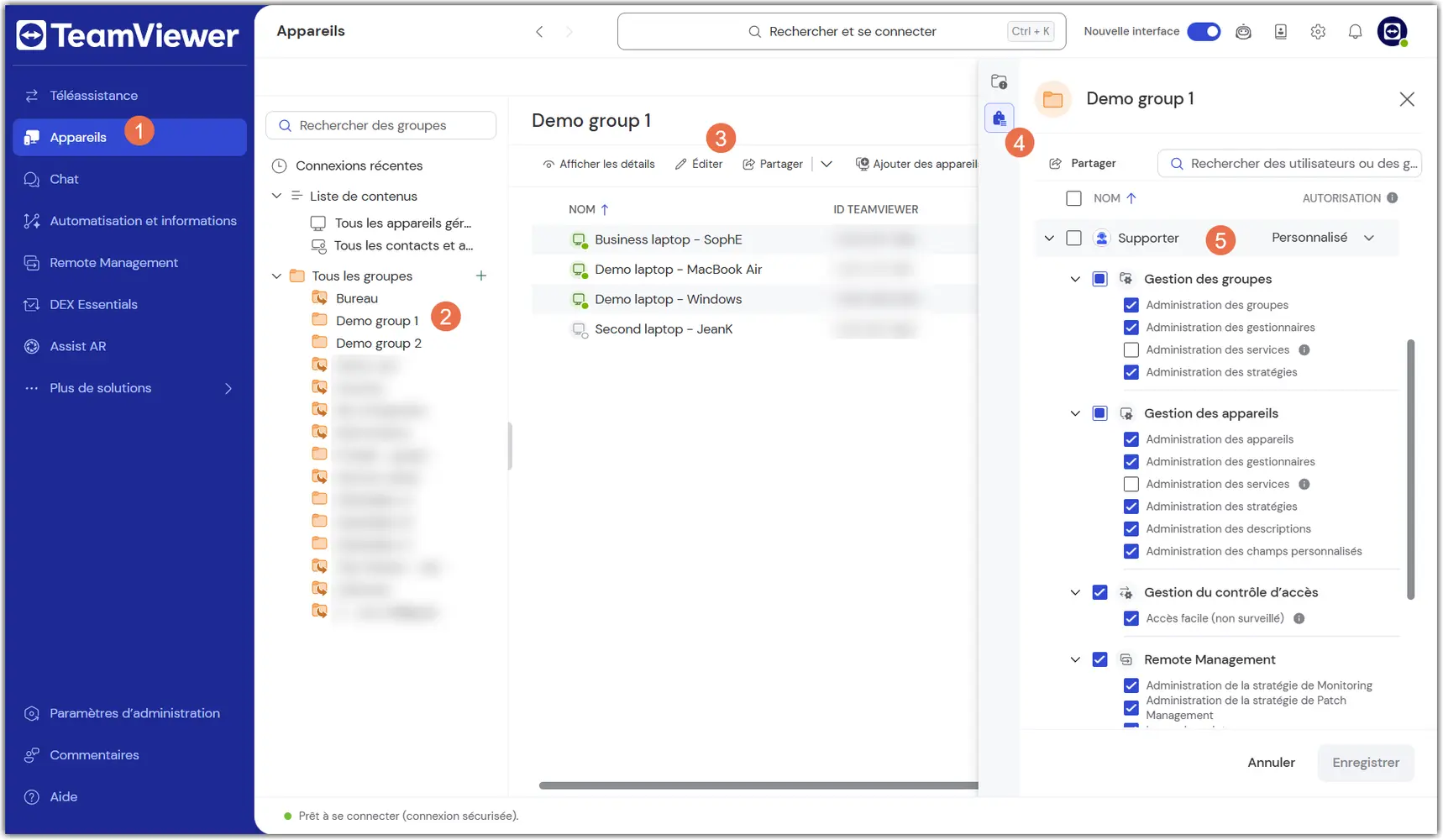Click the Éditer button
The width and height of the screenshot is (1443, 840).
699,165
